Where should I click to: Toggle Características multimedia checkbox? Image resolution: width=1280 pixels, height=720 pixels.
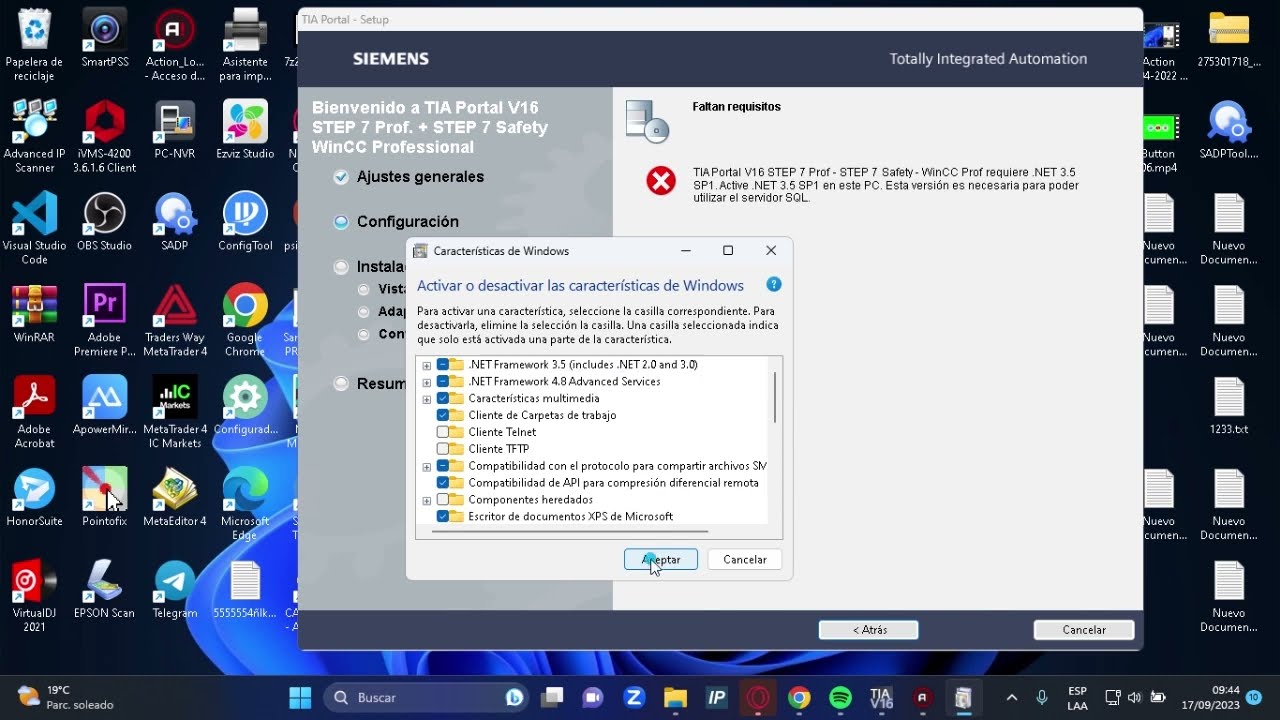[x=443, y=399]
